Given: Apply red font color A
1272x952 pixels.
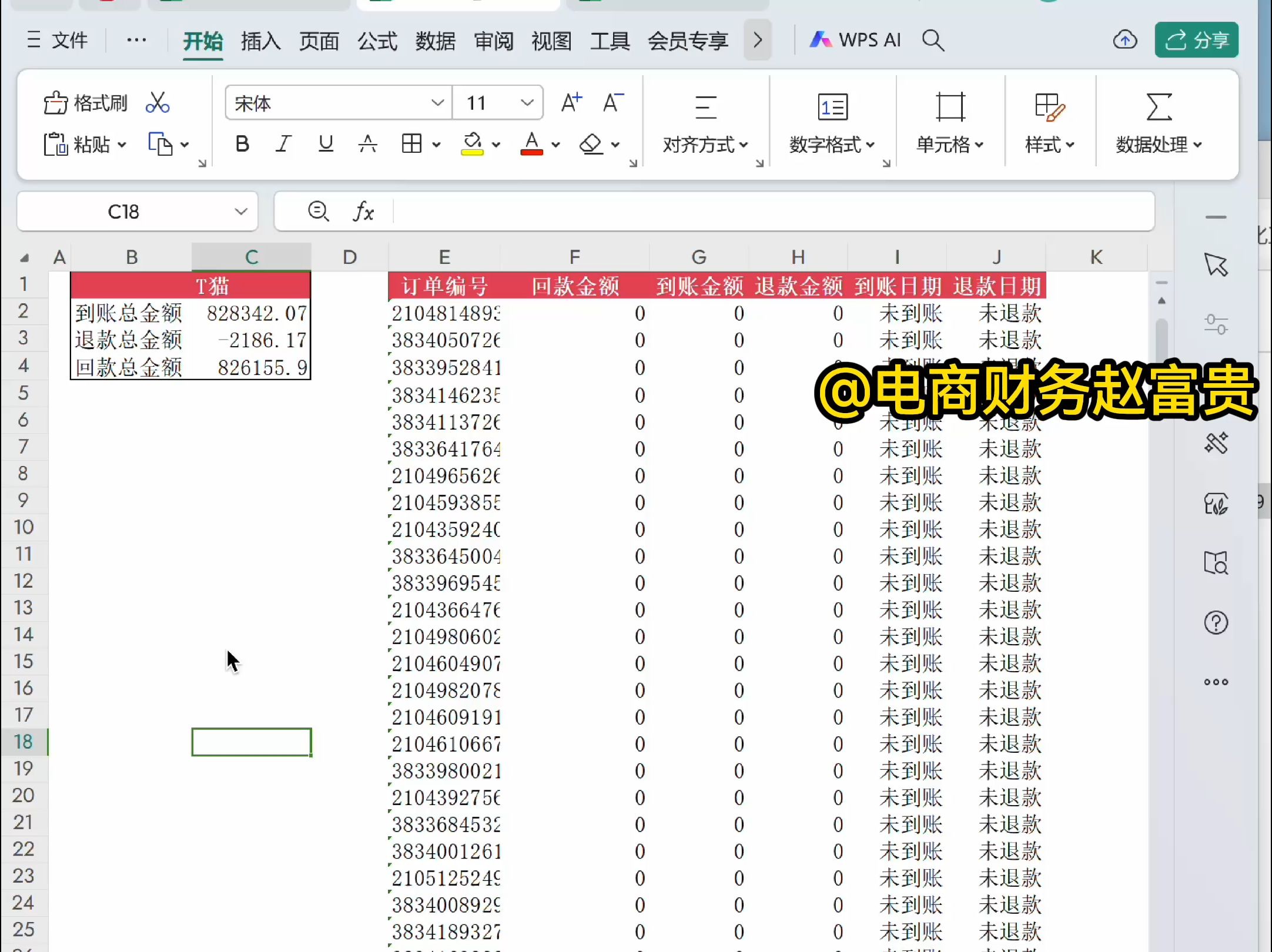Looking at the screenshot, I should 531,144.
